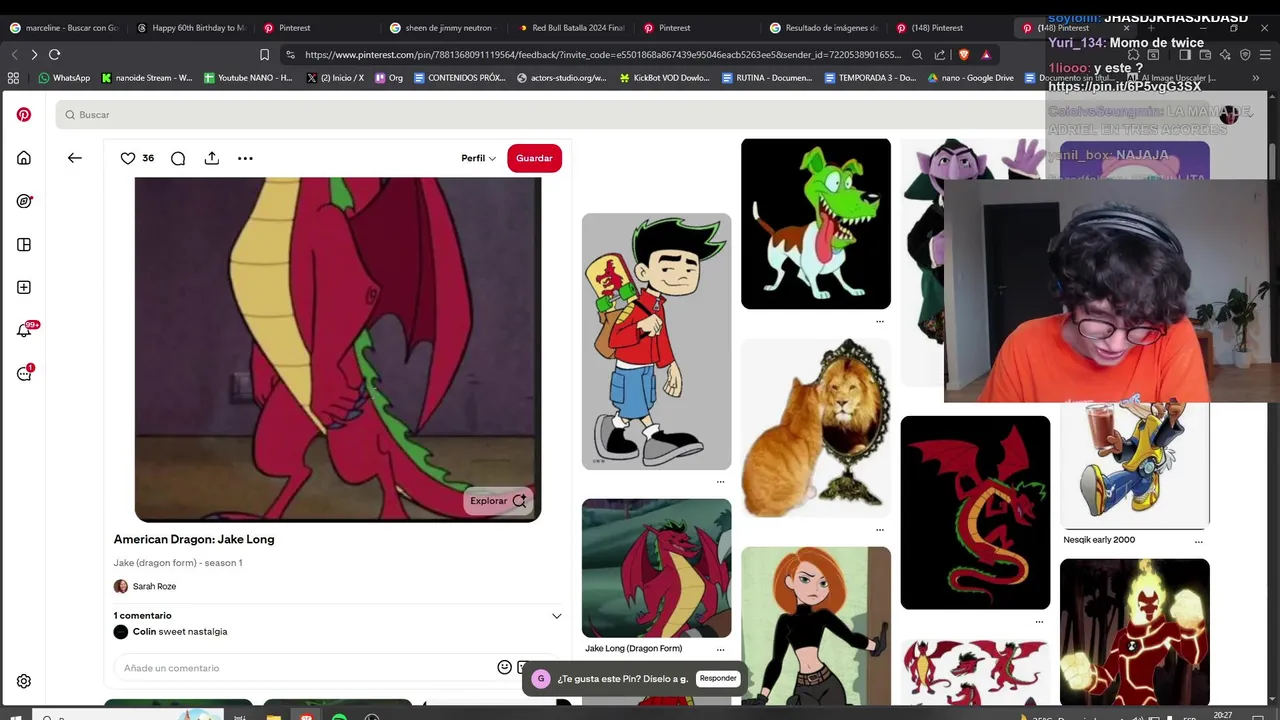The width and height of the screenshot is (1280, 720).
Task: Open the Heatblast Ben 10 pin
Action: click(x=1134, y=632)
